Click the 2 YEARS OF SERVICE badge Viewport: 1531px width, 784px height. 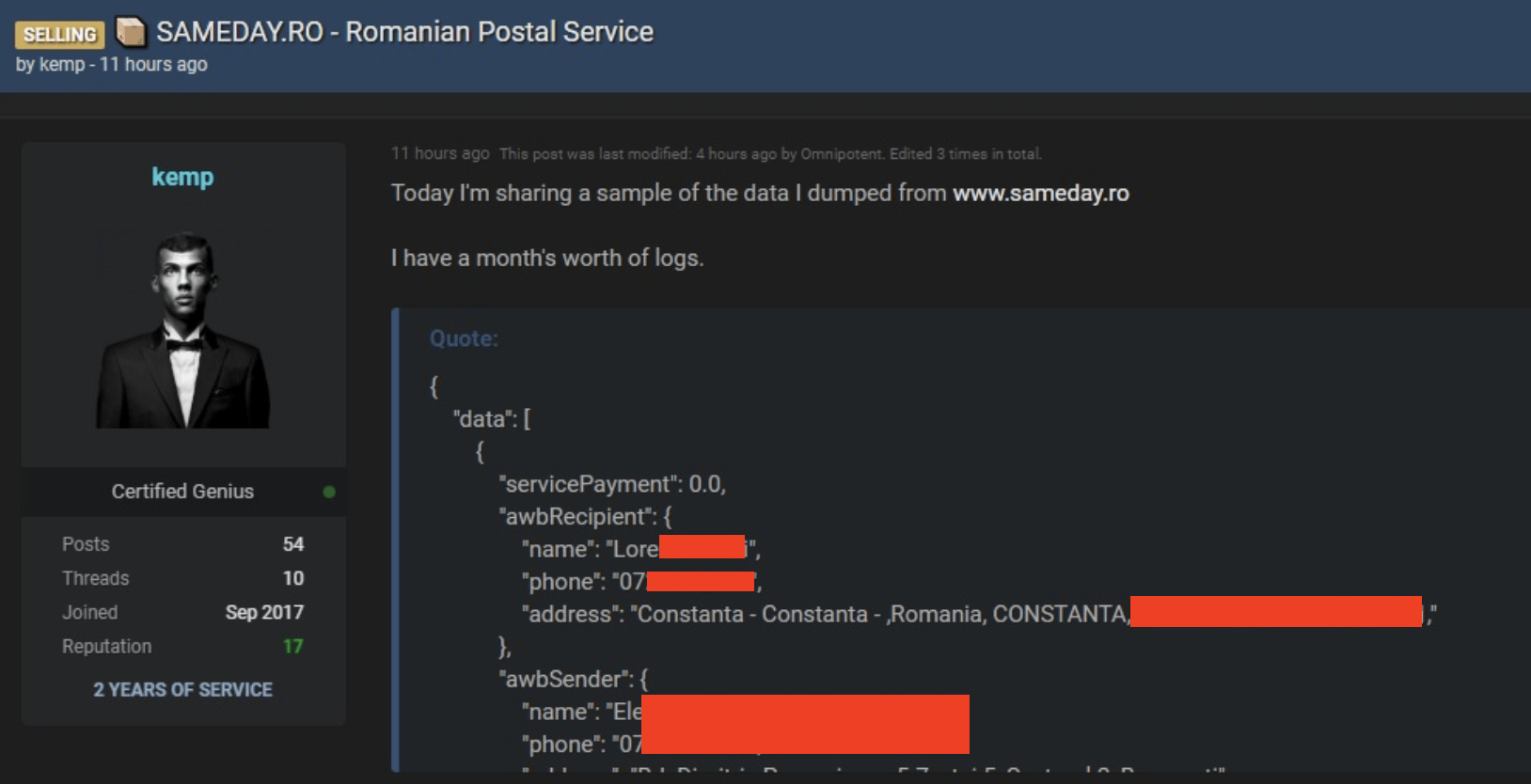pos(182,690)
